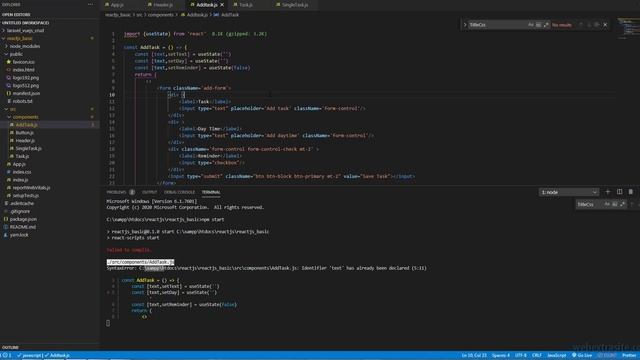Open the Explorer more actions ellipsis
This screenshot has height=360, width=640.
pyautogui.click(x=90, y=4)
